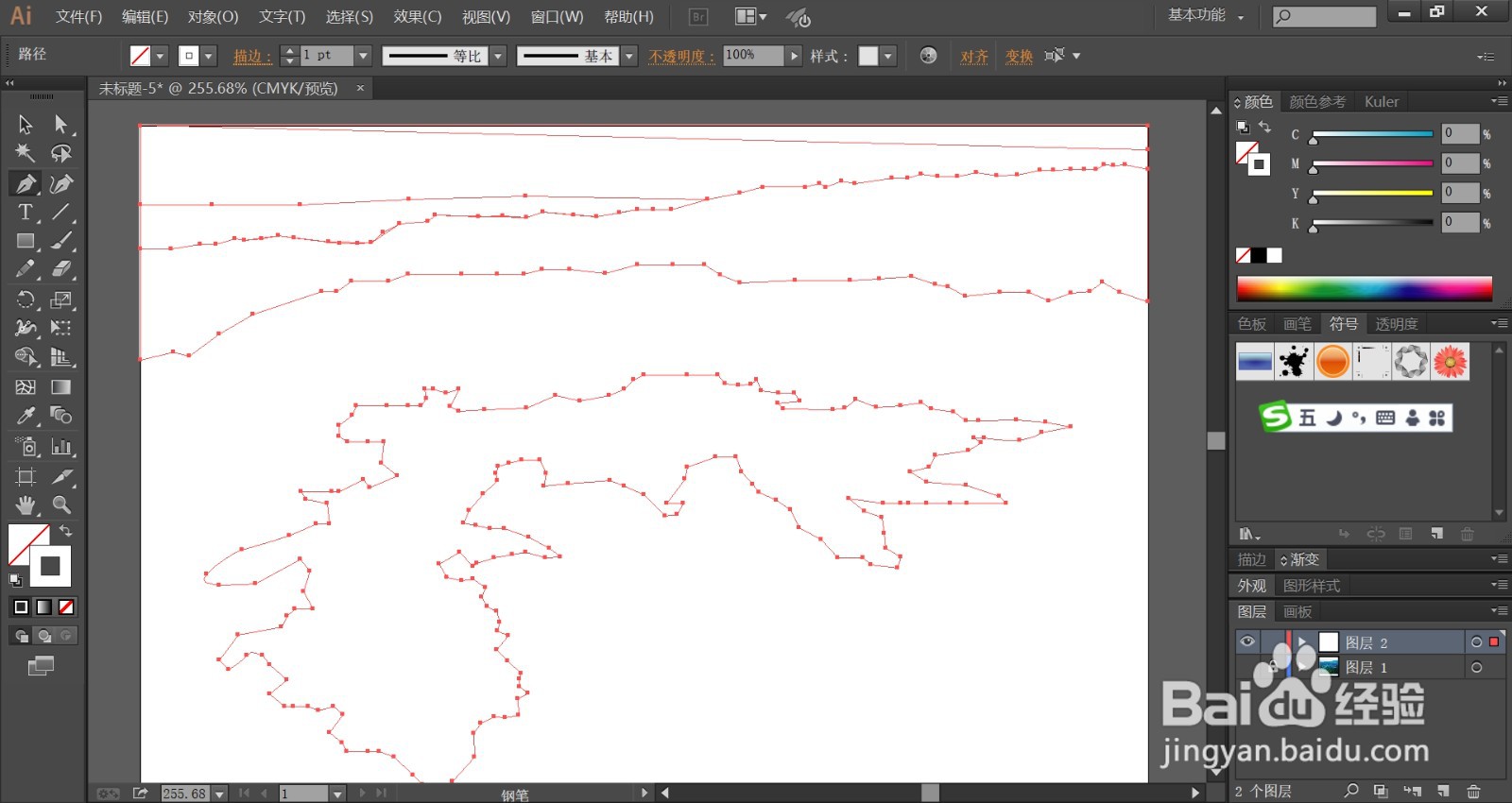The image size is (1512, 803).
Task: Open the fill color dropdown in control bar
Action: pos(161,56)
